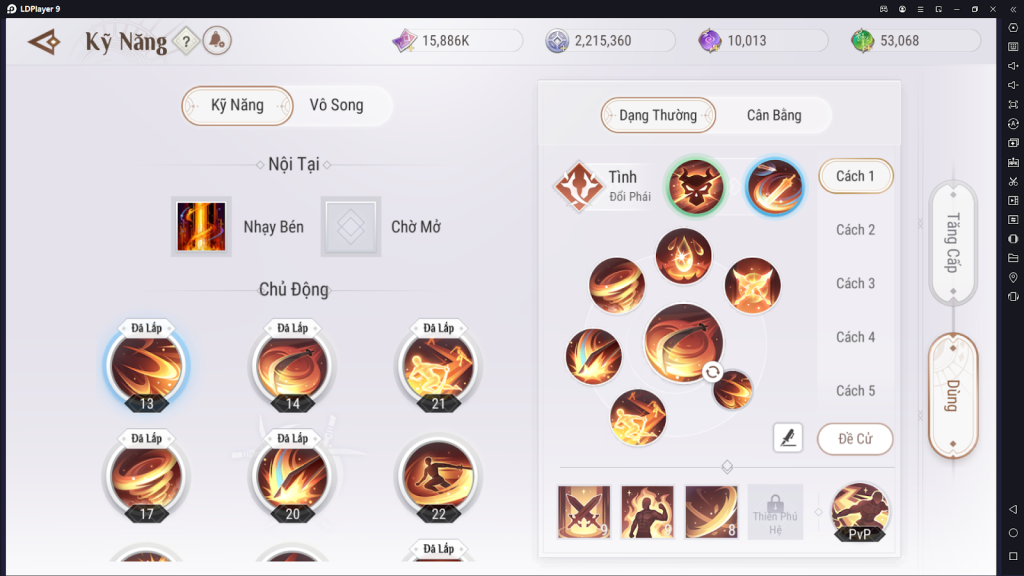Click the Dùng vertical button
Image resolution: width=1024 pixels, height=576 pixels.
click(953, 396)
